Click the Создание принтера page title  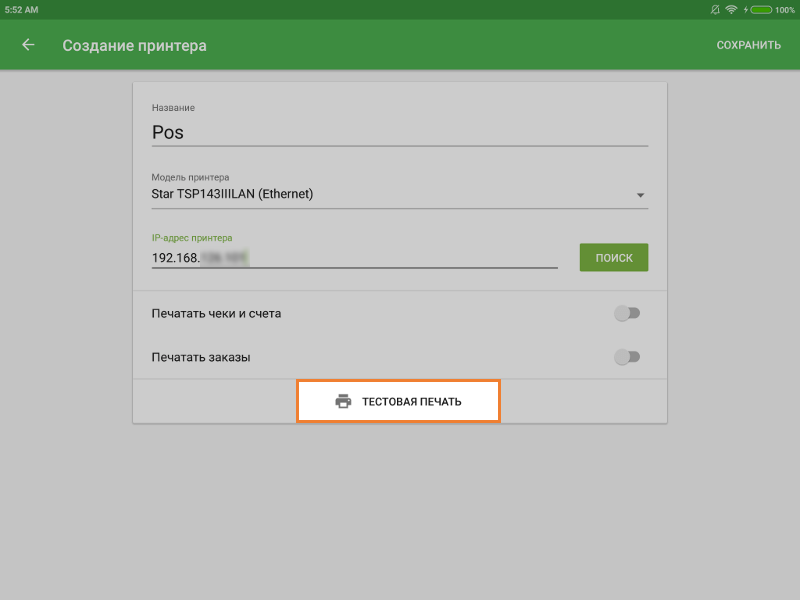pyautogui.click(x=134, y=45)
